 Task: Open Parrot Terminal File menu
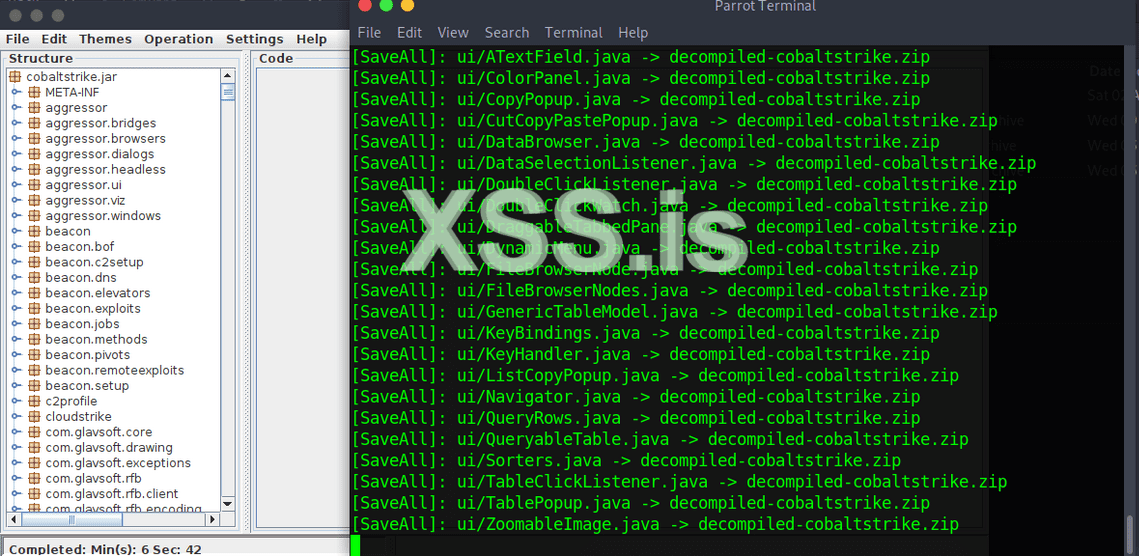[369, 33]
